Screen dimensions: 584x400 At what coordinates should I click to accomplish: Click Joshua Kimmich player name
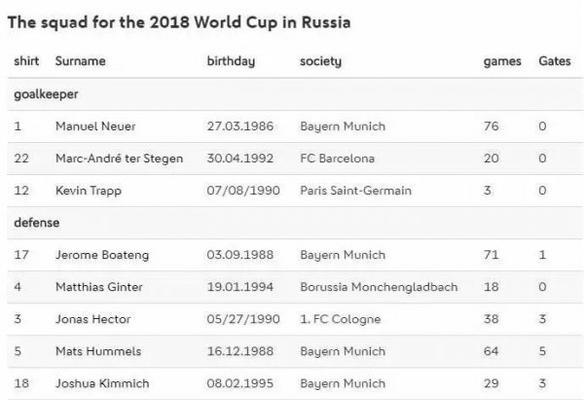pyautogui.click(x=102, y=383)
